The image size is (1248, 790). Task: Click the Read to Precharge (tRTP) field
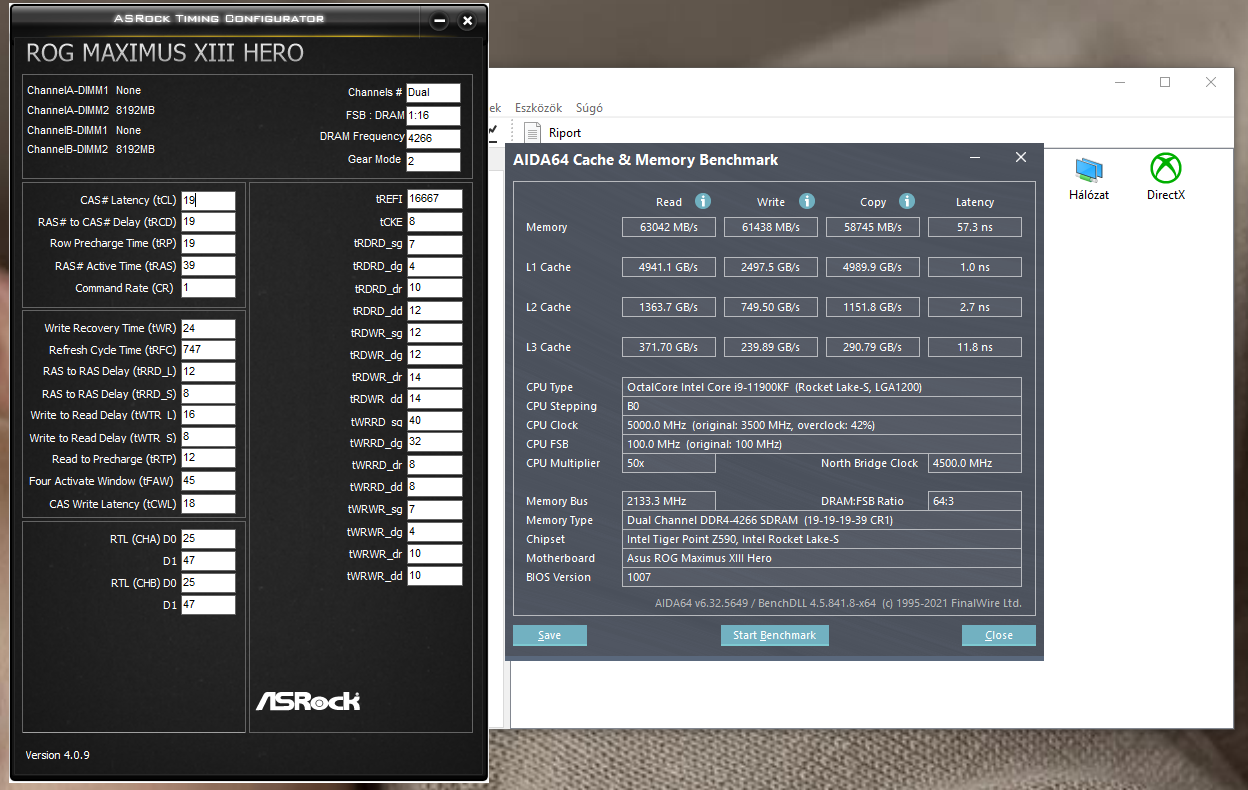pos(208,459)
